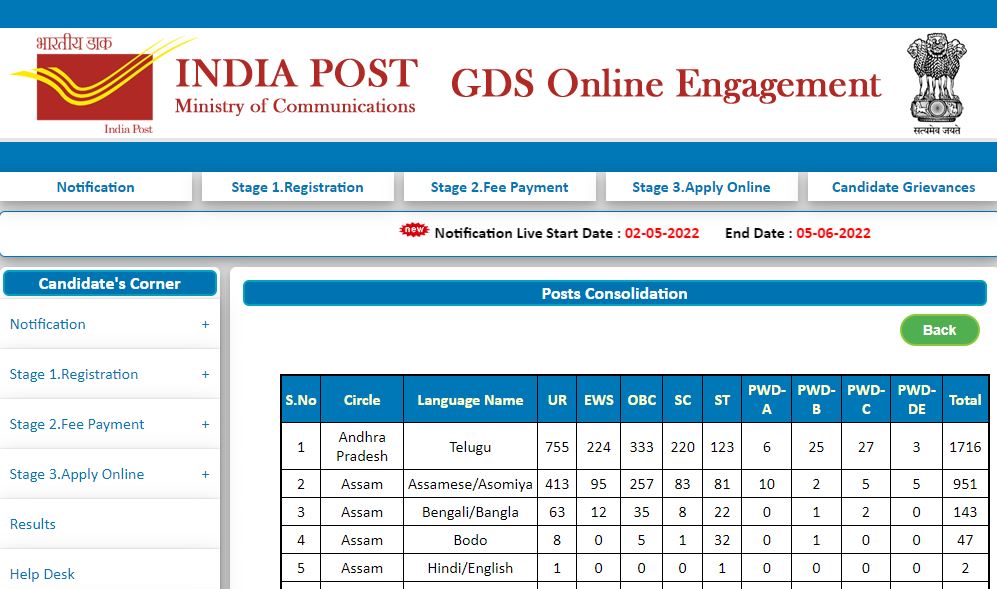Select the Stage 3.Apply Online top tab
Screen dimensions: 997x589
(x=701, y=187)
